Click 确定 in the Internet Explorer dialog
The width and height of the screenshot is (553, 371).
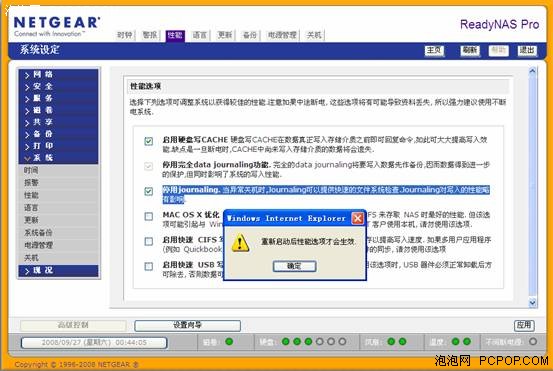pos(294,266)
